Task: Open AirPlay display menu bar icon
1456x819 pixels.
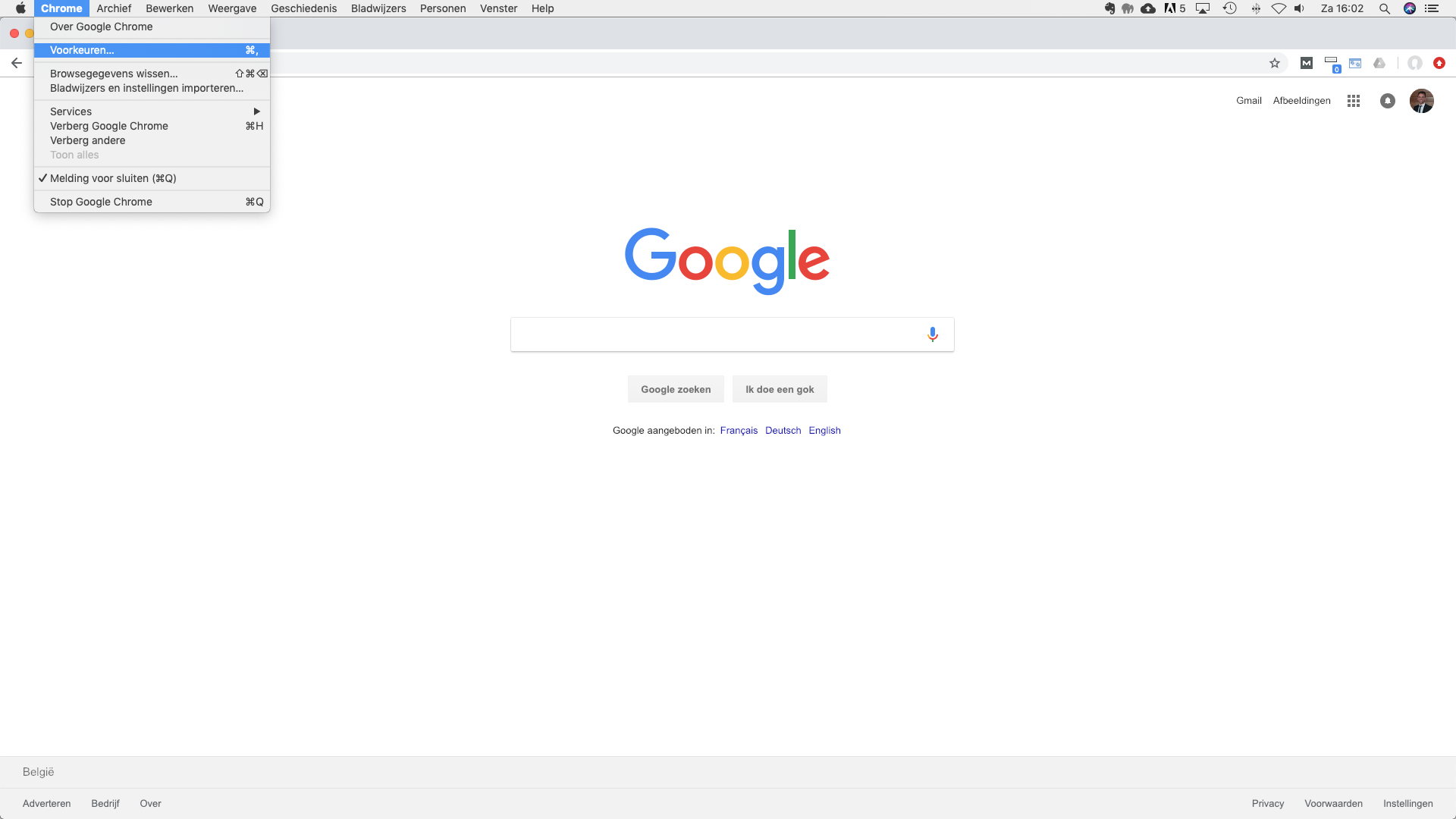Action: [x=1203, y=8]
